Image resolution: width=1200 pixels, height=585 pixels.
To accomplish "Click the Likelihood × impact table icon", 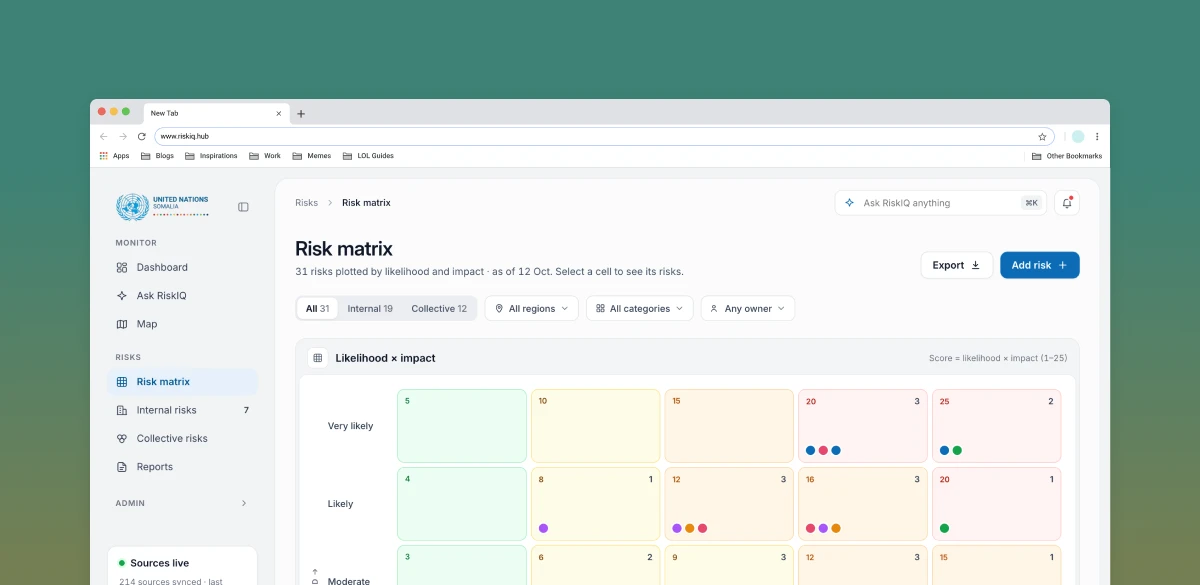I will point(317,358).
